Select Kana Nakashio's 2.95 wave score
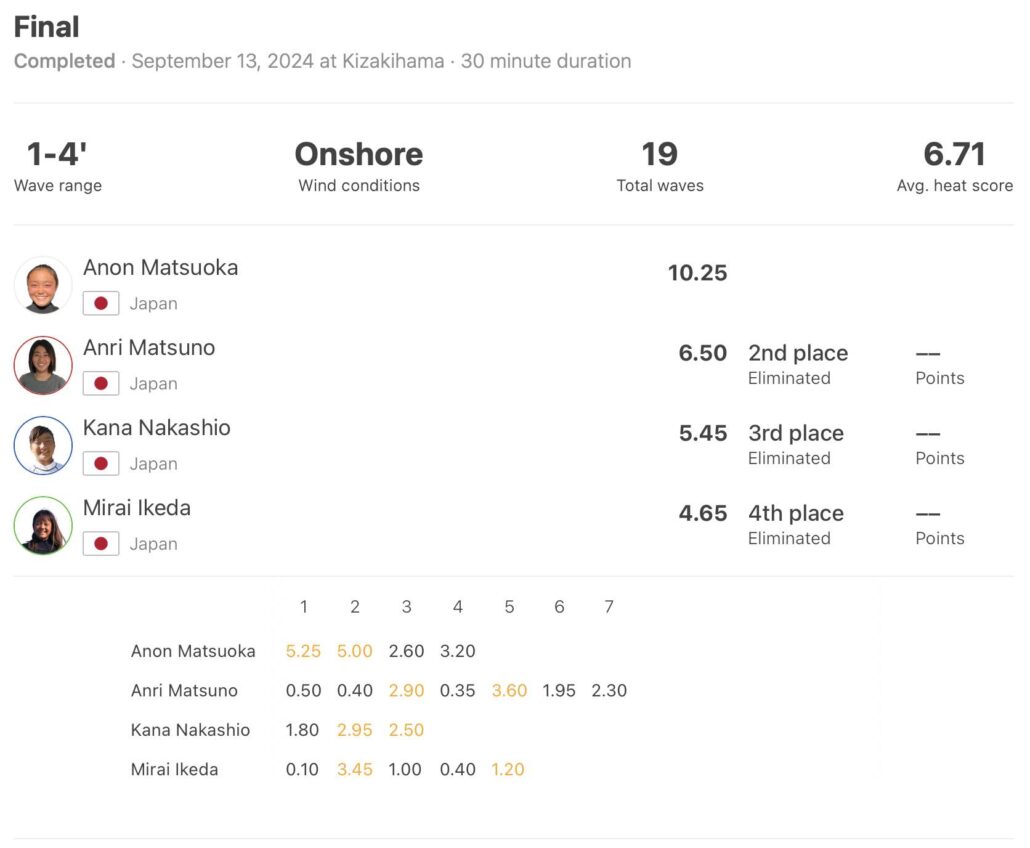 (355, 730)
